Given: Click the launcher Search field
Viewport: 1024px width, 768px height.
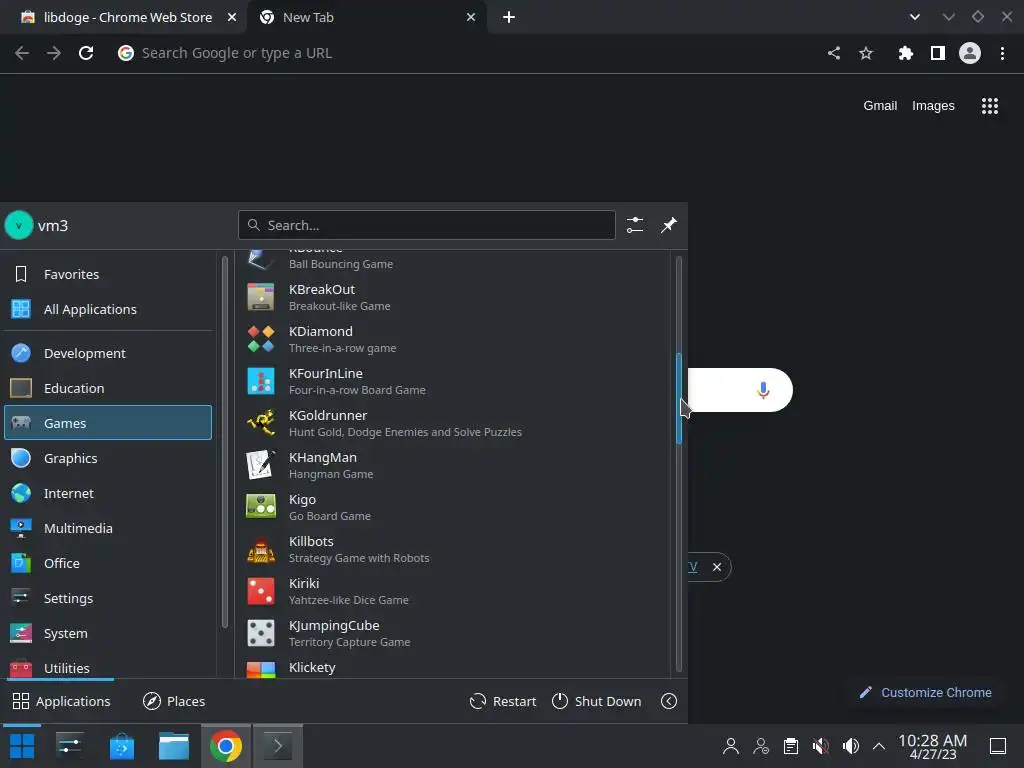Looking at the screenshot, I should (x=426, y=225).
